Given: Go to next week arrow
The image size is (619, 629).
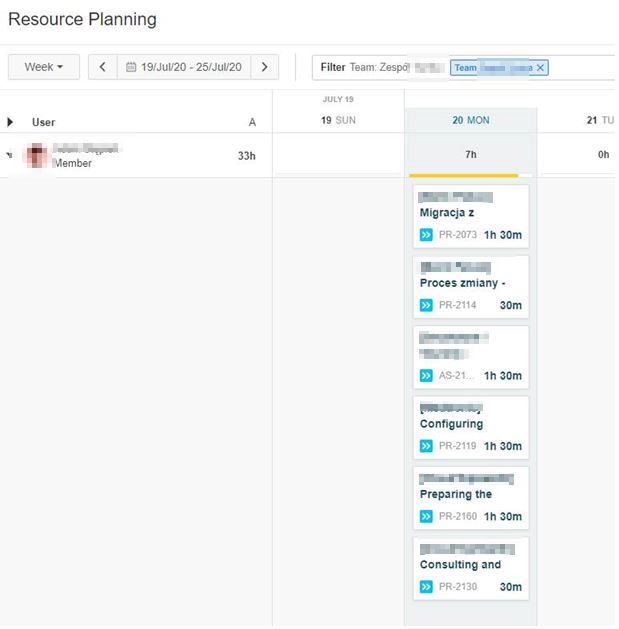Looking at the screenshot, I should coord(264,67).
